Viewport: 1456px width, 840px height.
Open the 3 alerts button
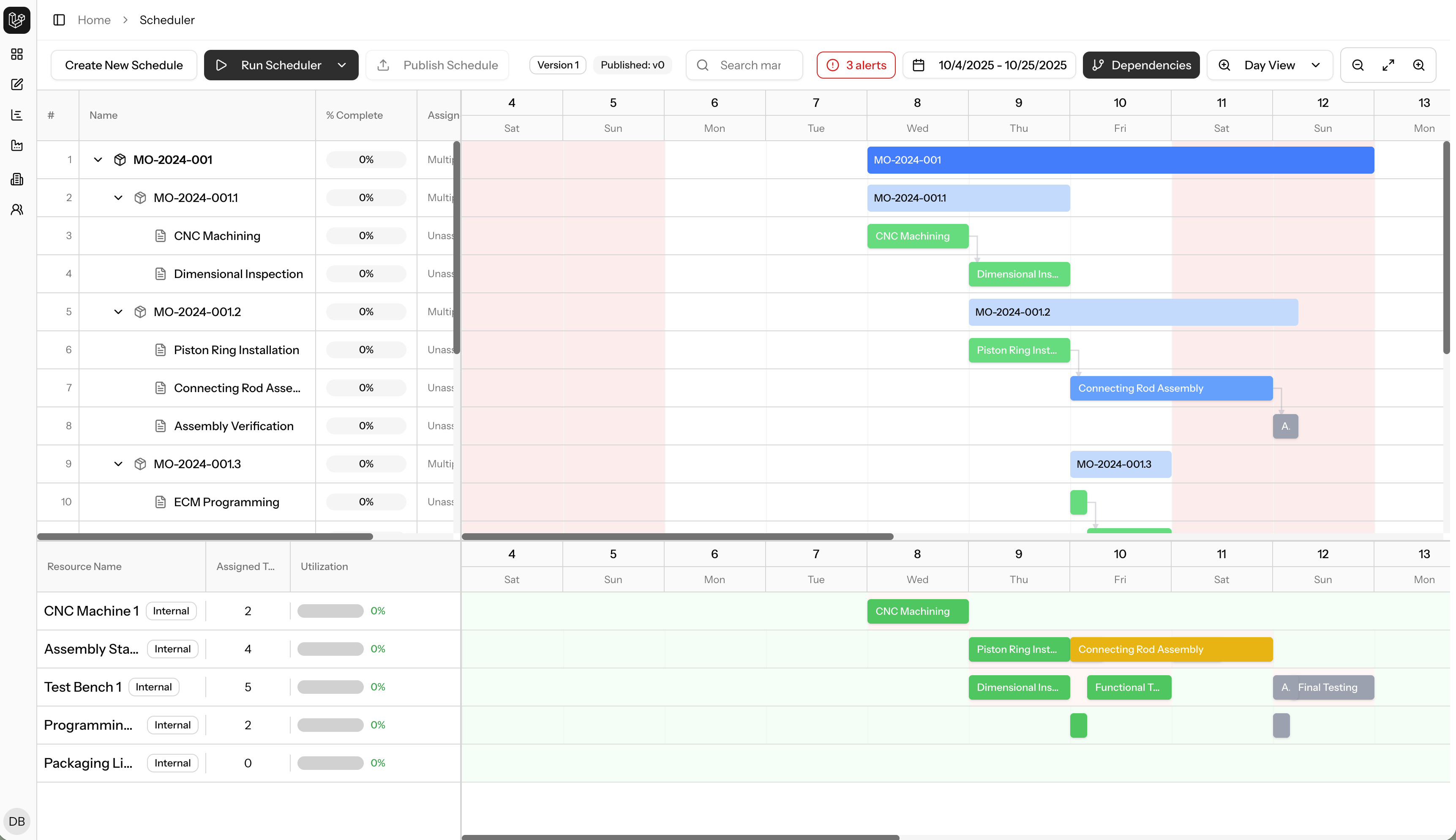(856, 65)
